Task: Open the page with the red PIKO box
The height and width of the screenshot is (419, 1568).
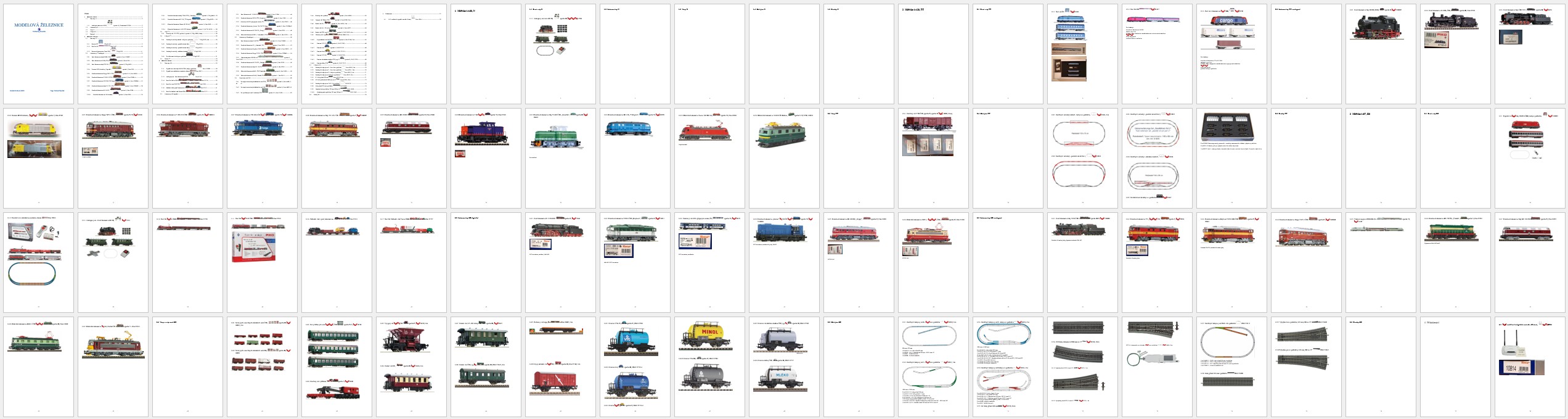Action: 262,262
